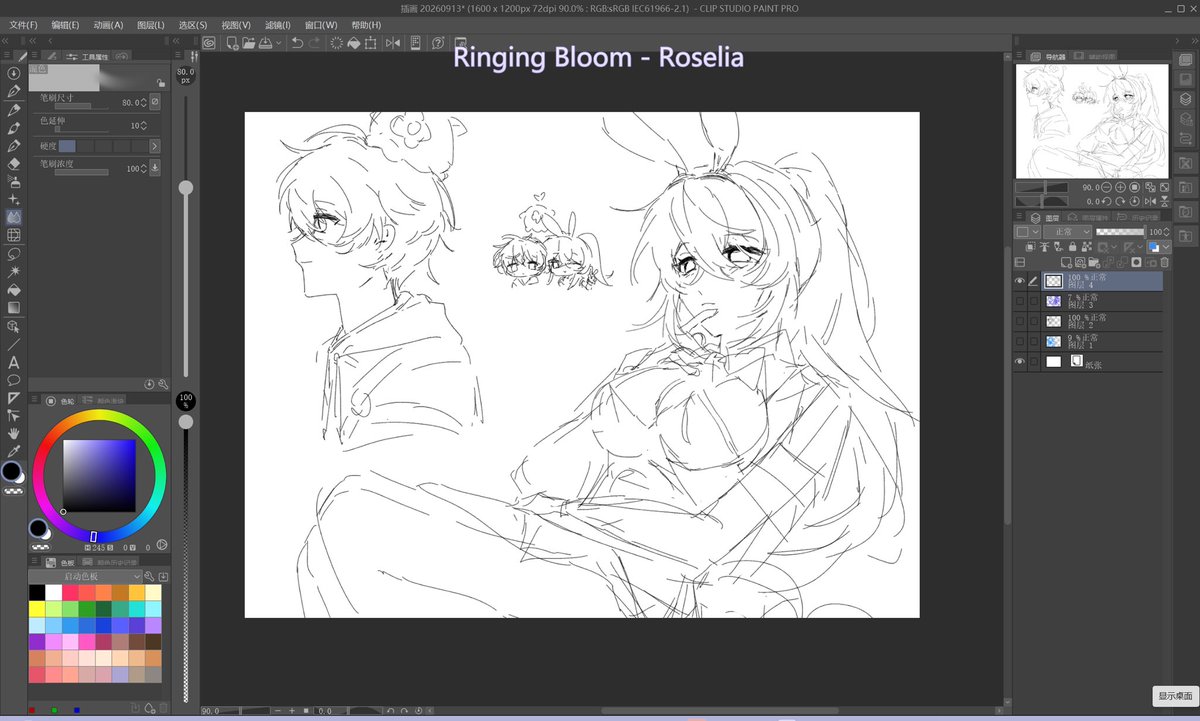Screen dimensions: 1200x721
Task: Click new raster layer icon in Layers
Action: (x=1066, y=261)
